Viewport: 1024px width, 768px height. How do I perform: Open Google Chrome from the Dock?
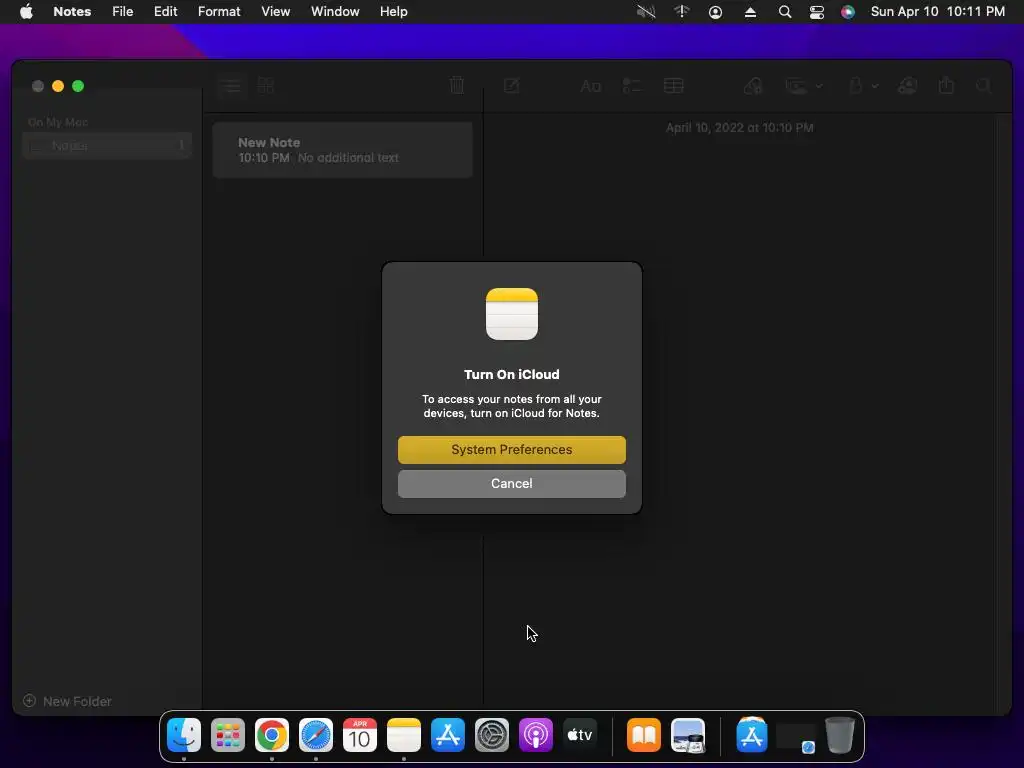coord(272,735)
